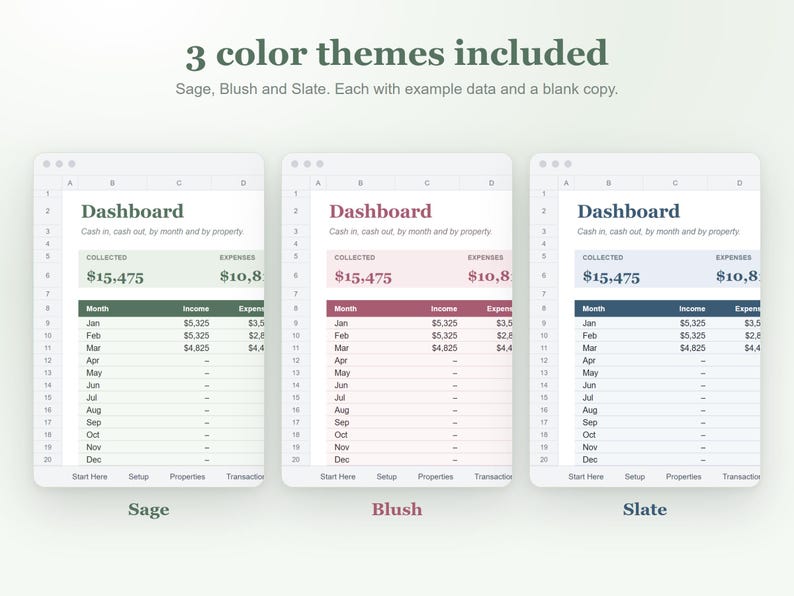The image size is (794, 596).
Task: Select column C header in Sage sheet
Action: coord(179,183)
